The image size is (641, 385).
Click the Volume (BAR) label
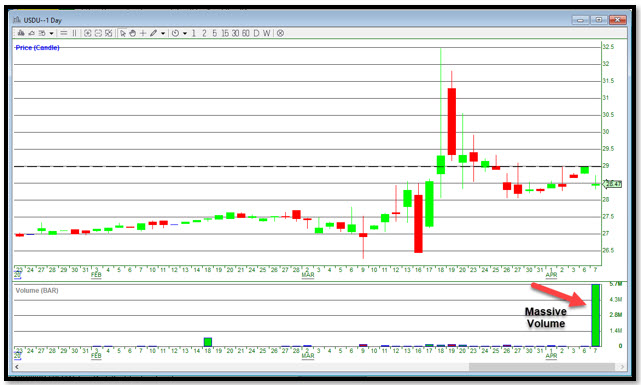pos(37,291)
